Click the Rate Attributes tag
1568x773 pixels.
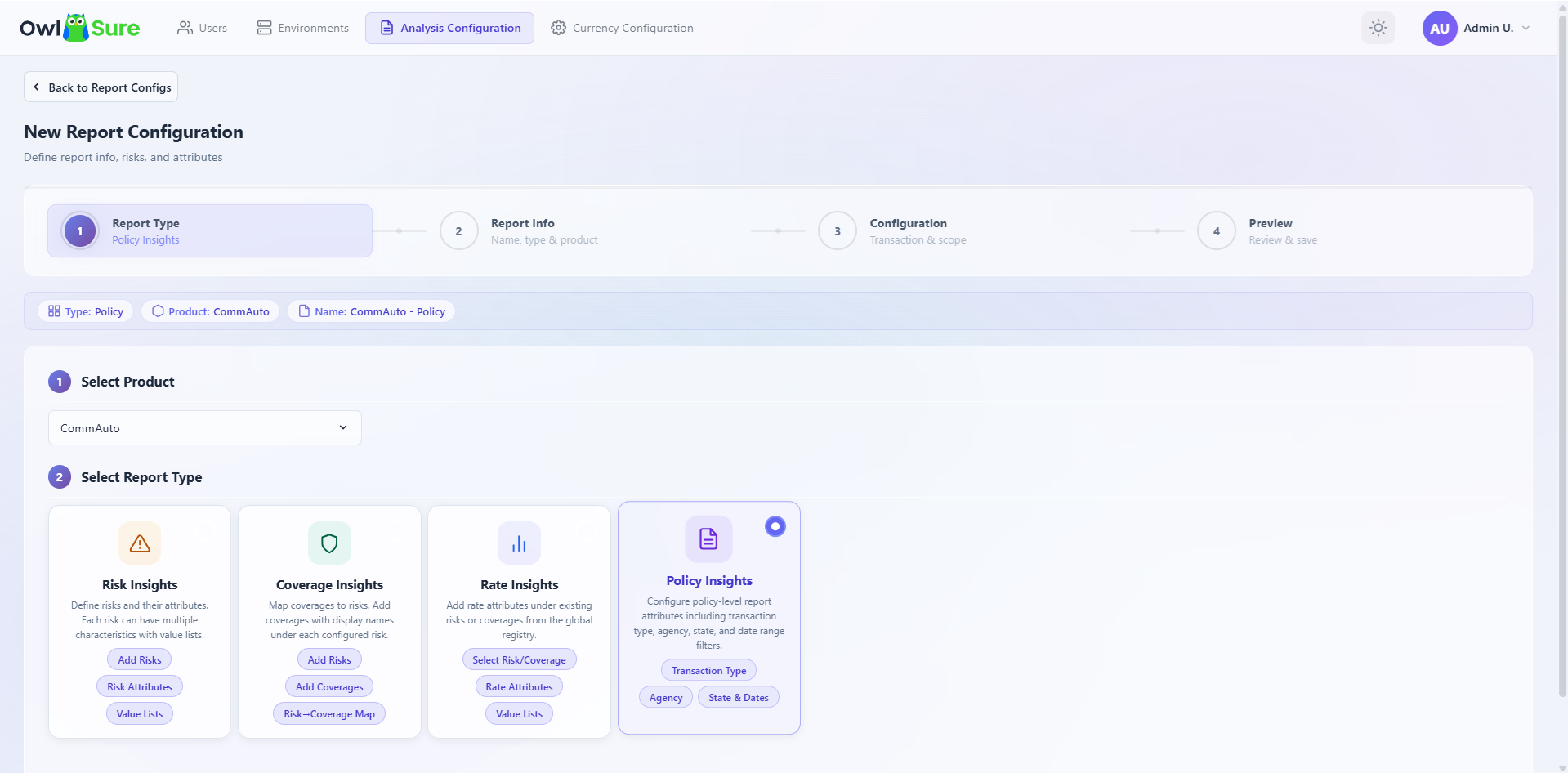(x=519, y=687)
